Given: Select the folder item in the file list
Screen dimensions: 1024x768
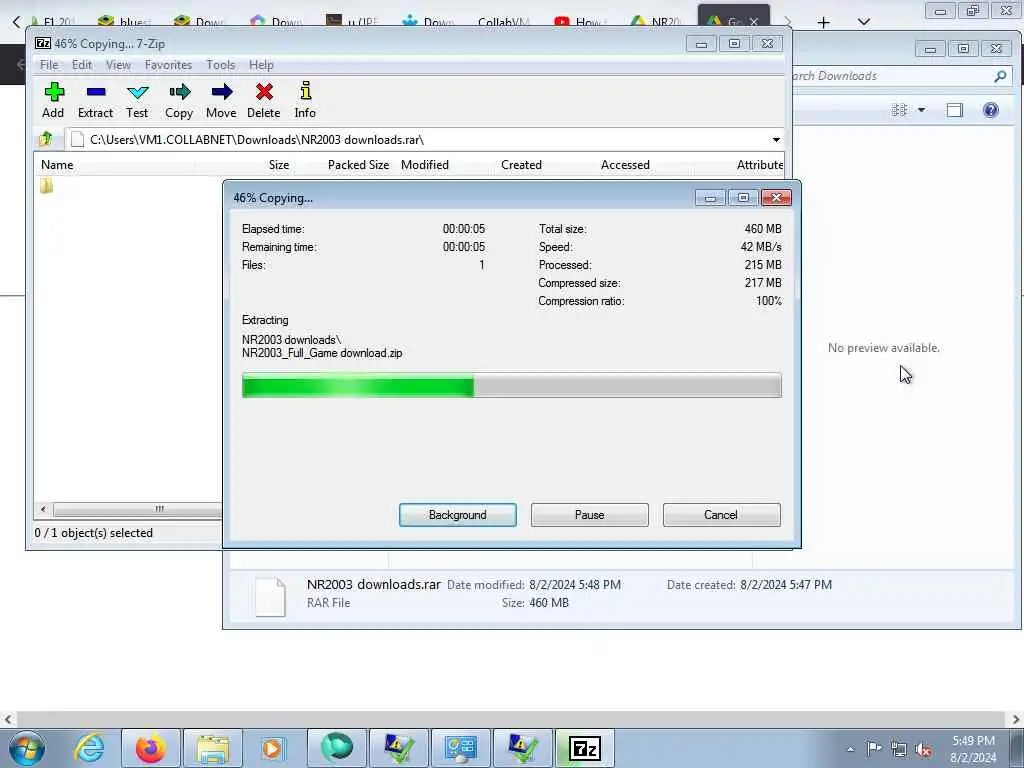Looking at the screenshot, I should click(x=46, y=186).
